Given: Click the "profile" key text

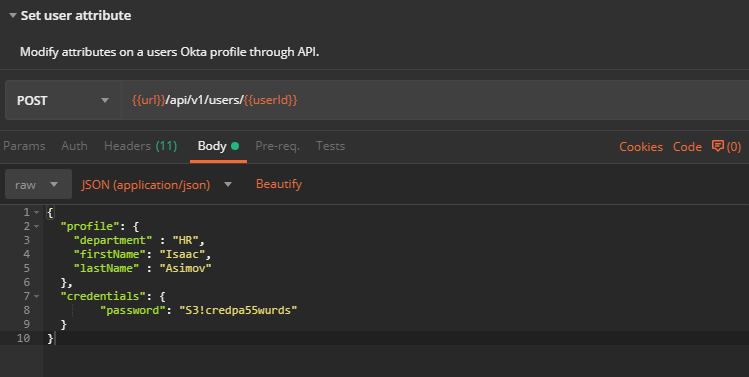Looking at the screenshot, I should (89, 226).
